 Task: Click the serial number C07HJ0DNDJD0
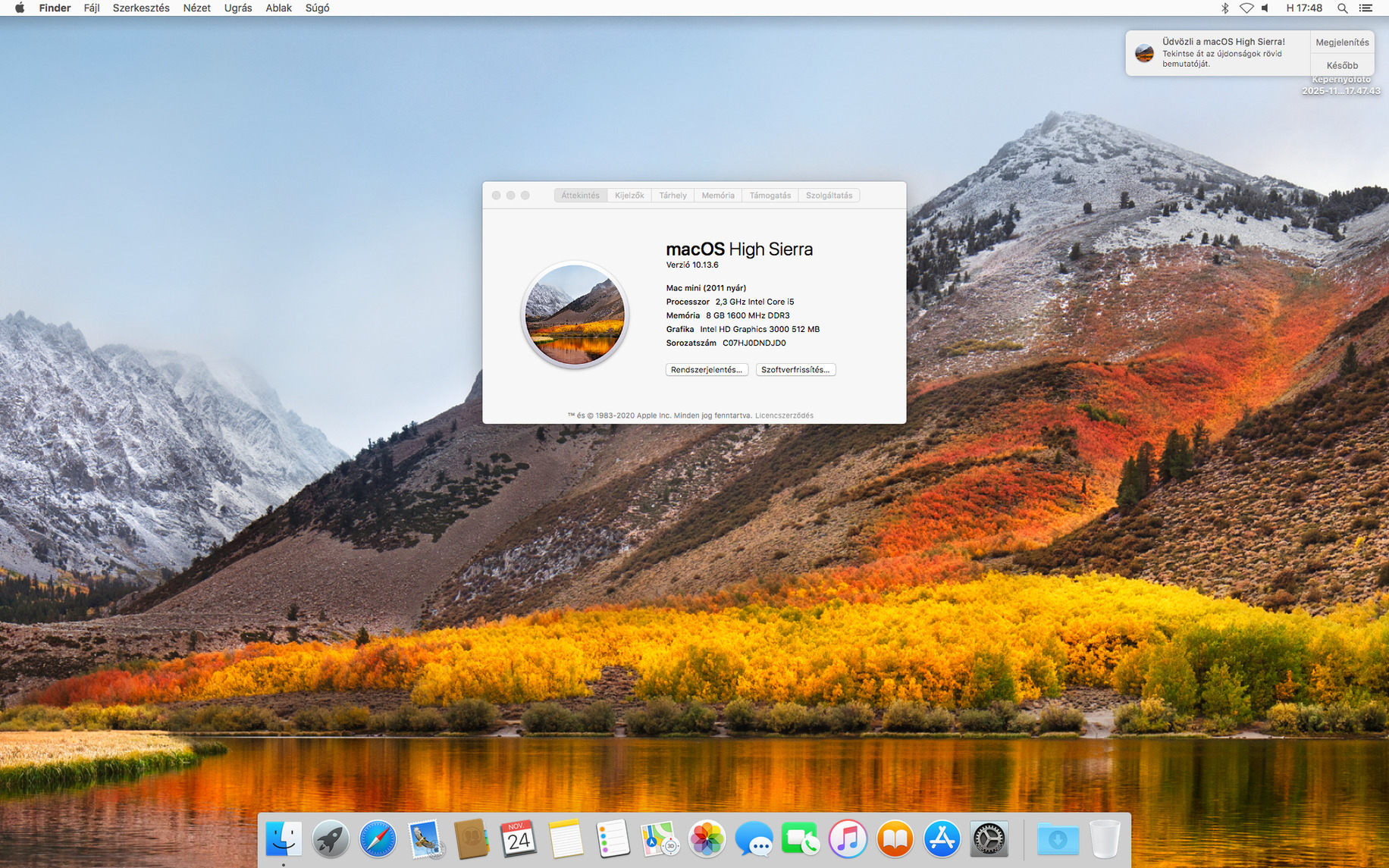click(x=754, y=343)
